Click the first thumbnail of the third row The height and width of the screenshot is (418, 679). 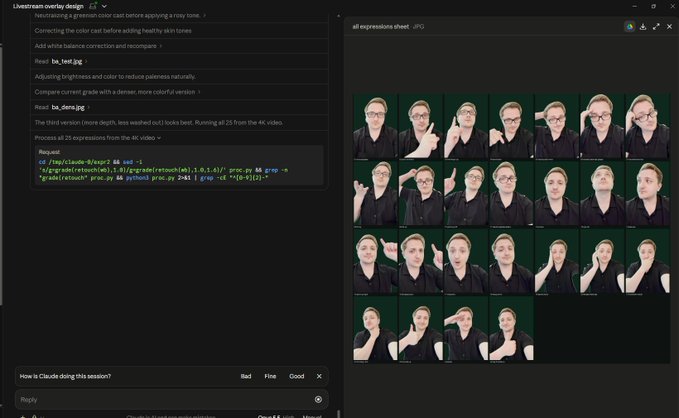pyautogui.click(x=375, y=262)
